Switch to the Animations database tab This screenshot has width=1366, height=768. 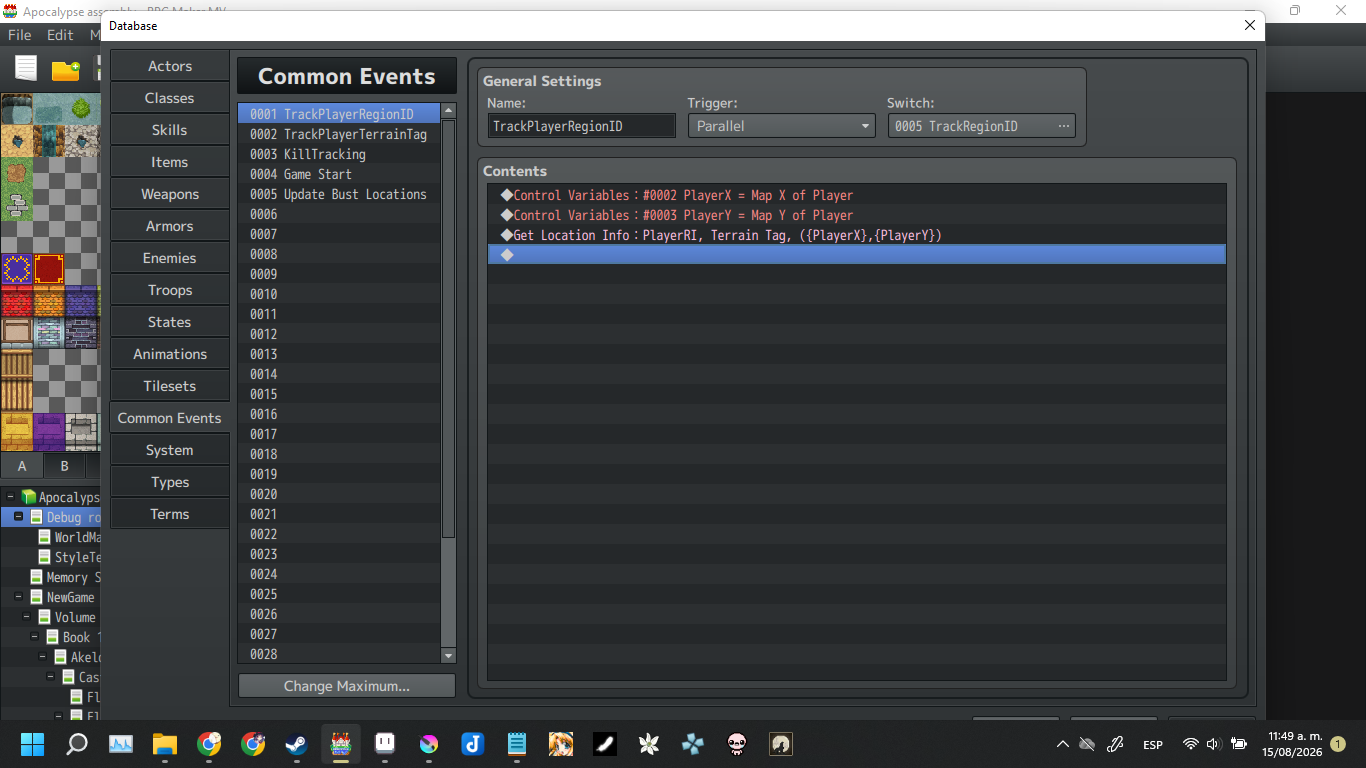click(x=170, y=354)
